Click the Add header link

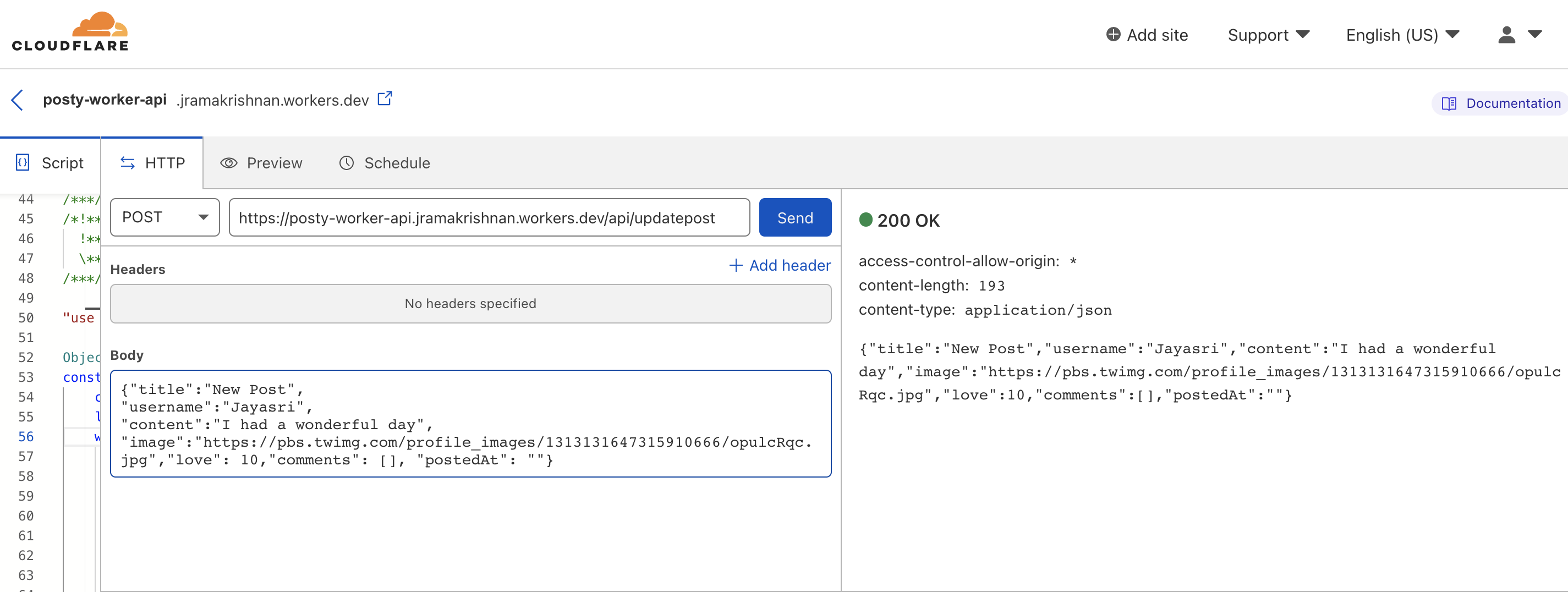(x=780, y=265)
